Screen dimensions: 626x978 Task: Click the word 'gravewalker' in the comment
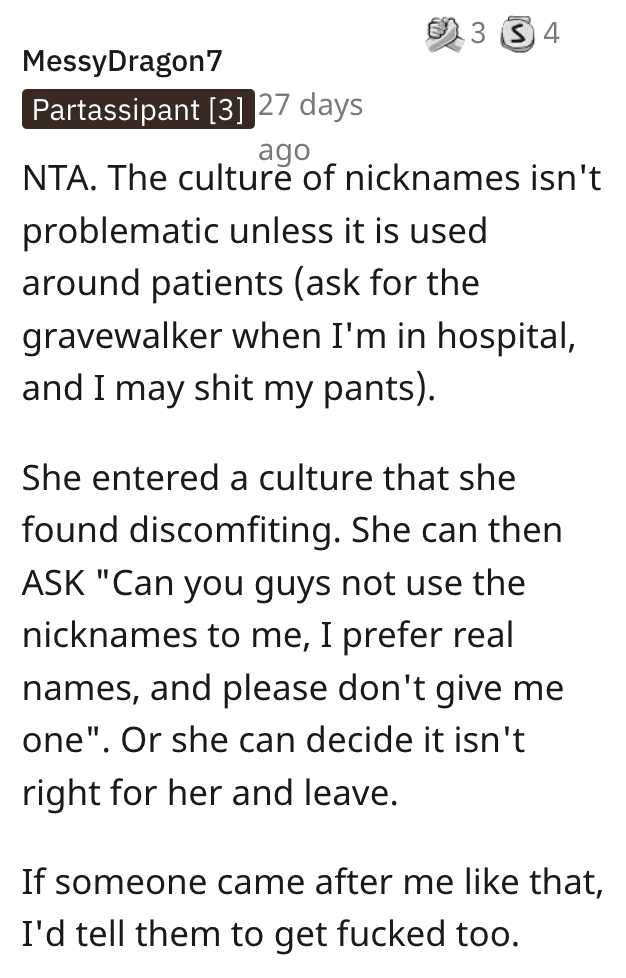pos(122,337)
